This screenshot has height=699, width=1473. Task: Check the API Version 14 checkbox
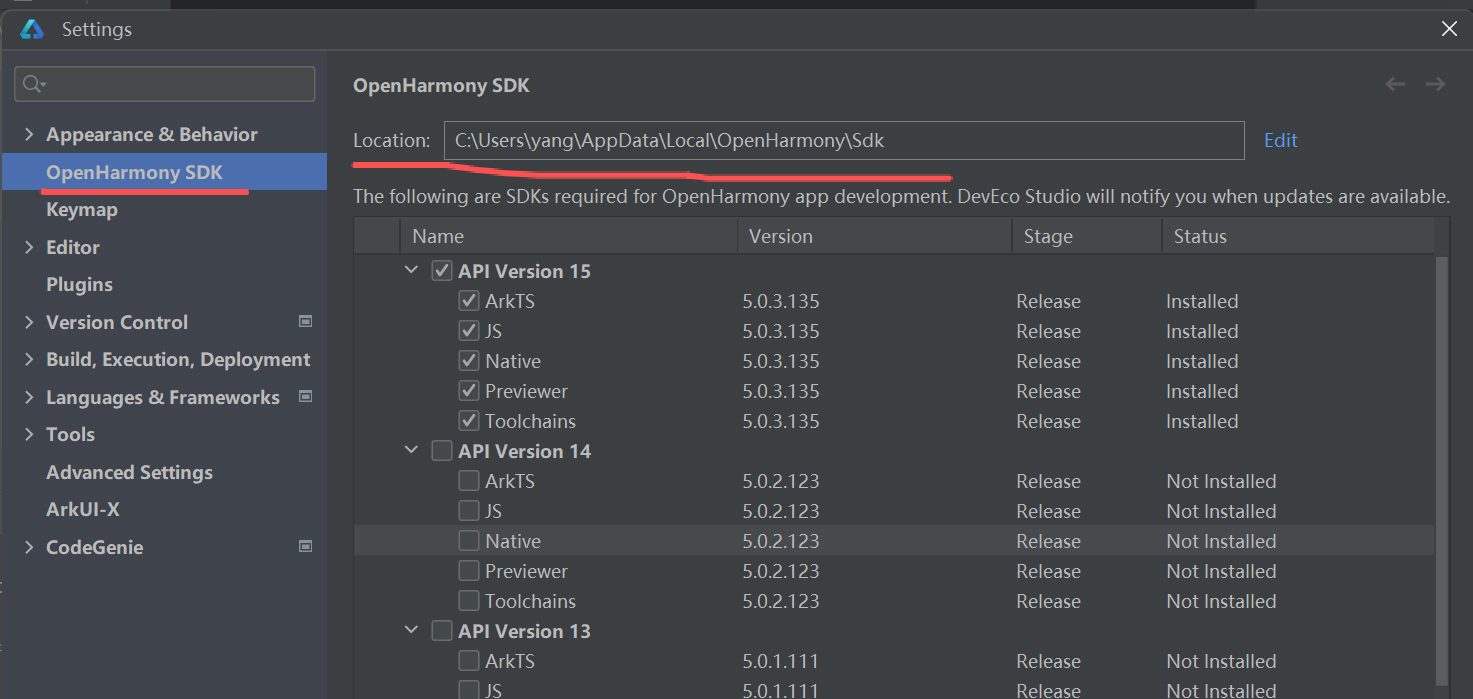[441, 451]
